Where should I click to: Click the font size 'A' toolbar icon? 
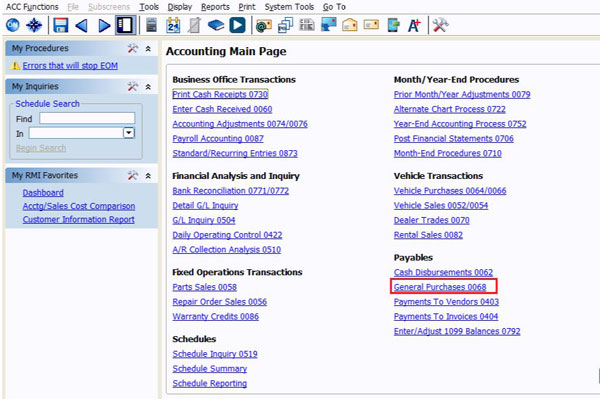414,24
